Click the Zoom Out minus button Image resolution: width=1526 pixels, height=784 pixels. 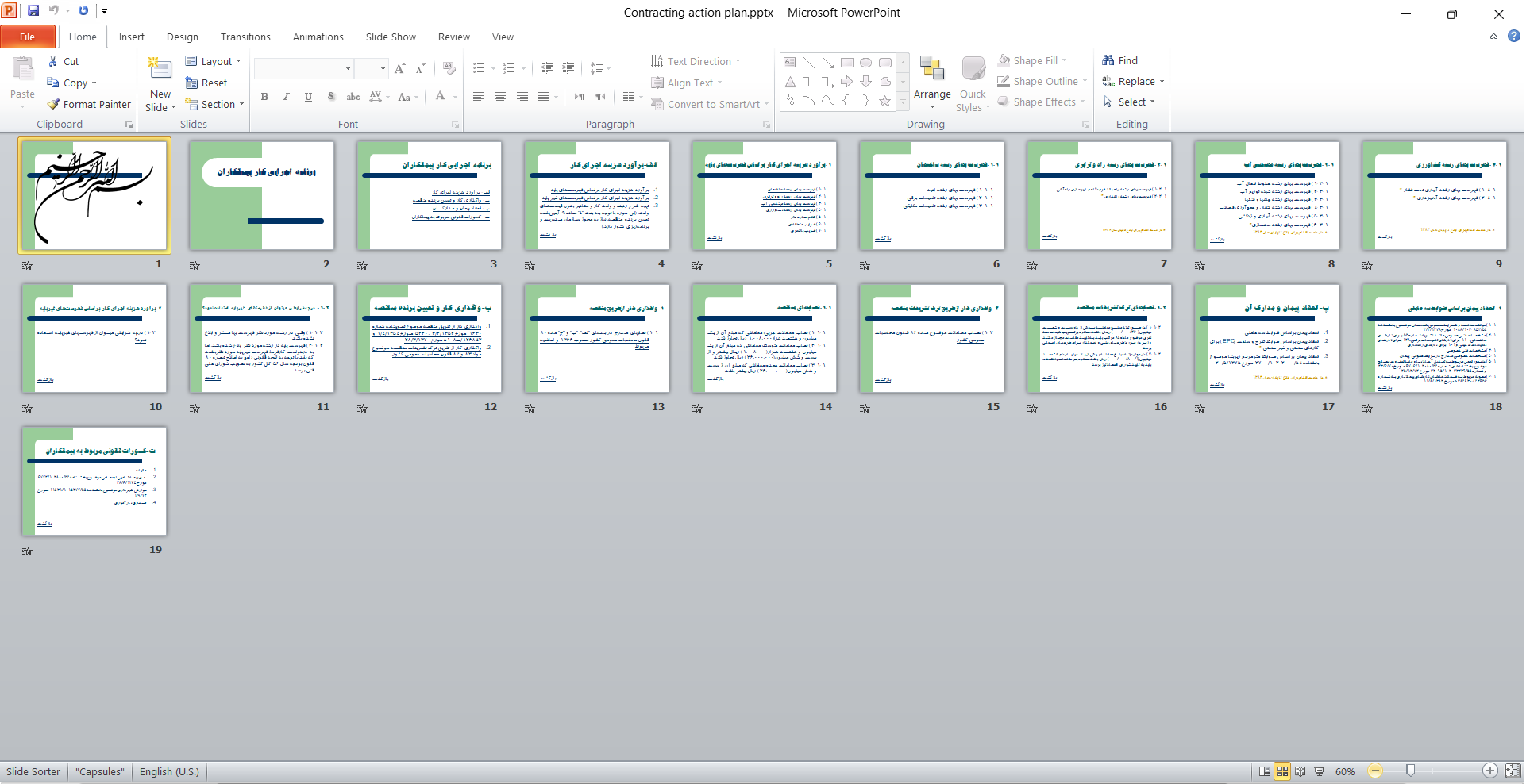coord(1375,771)
